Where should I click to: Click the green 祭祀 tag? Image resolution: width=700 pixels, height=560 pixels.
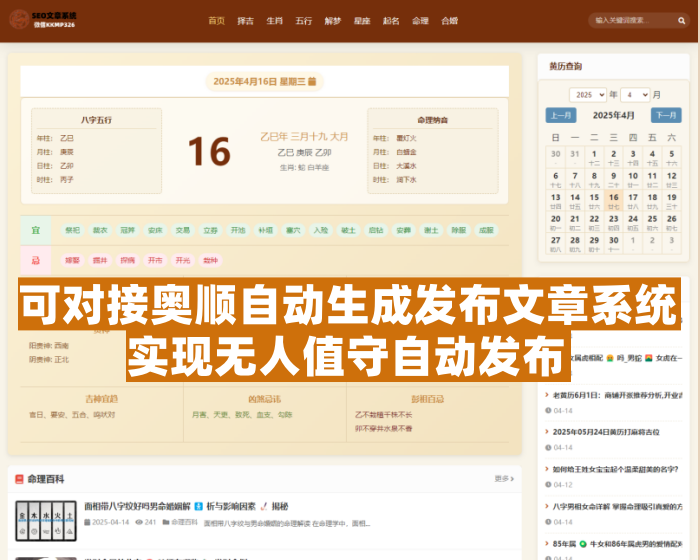[73, 230]
